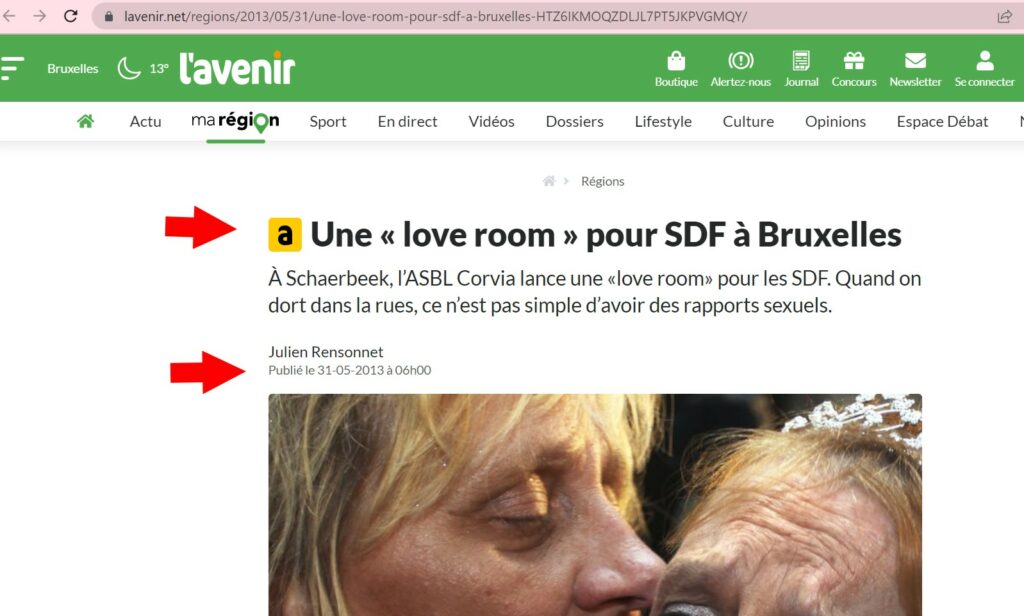Open the Sport section

pos(328,122)
